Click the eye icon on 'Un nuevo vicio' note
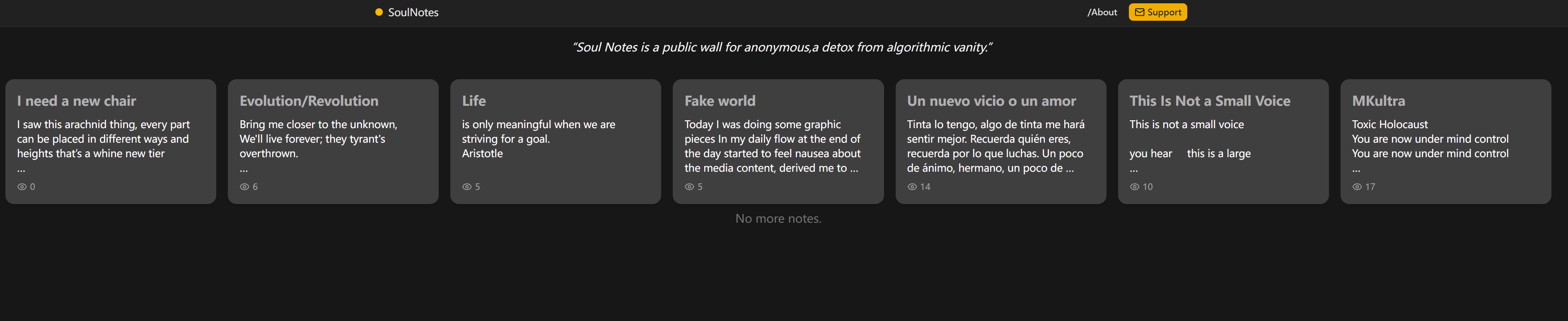Image resolution: width=1568 pixels, height=321 pixels. pyautogui.click(x=912, y=187)
